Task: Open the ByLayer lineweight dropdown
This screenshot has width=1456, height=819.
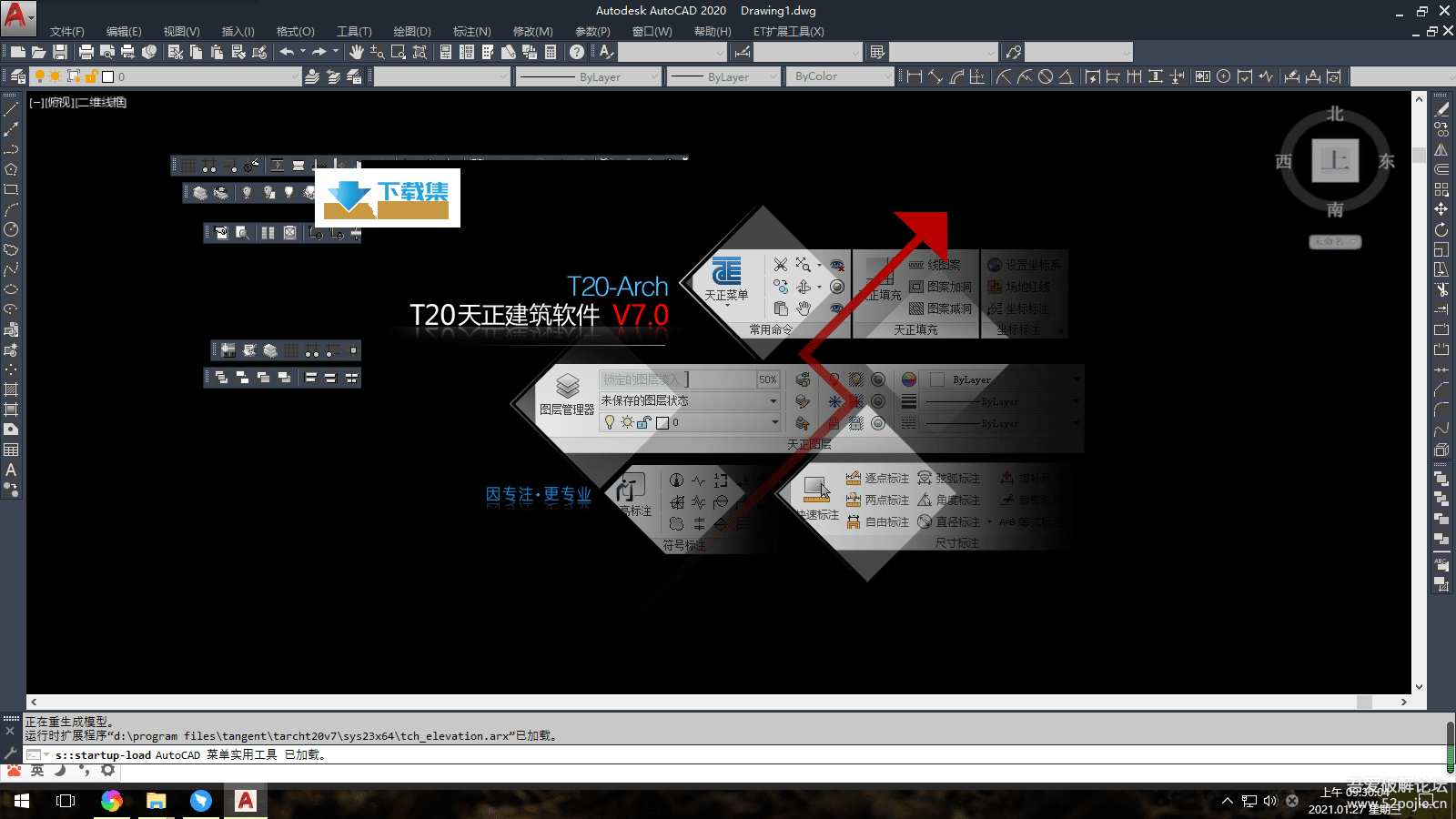Action: (x=724, y=76)
